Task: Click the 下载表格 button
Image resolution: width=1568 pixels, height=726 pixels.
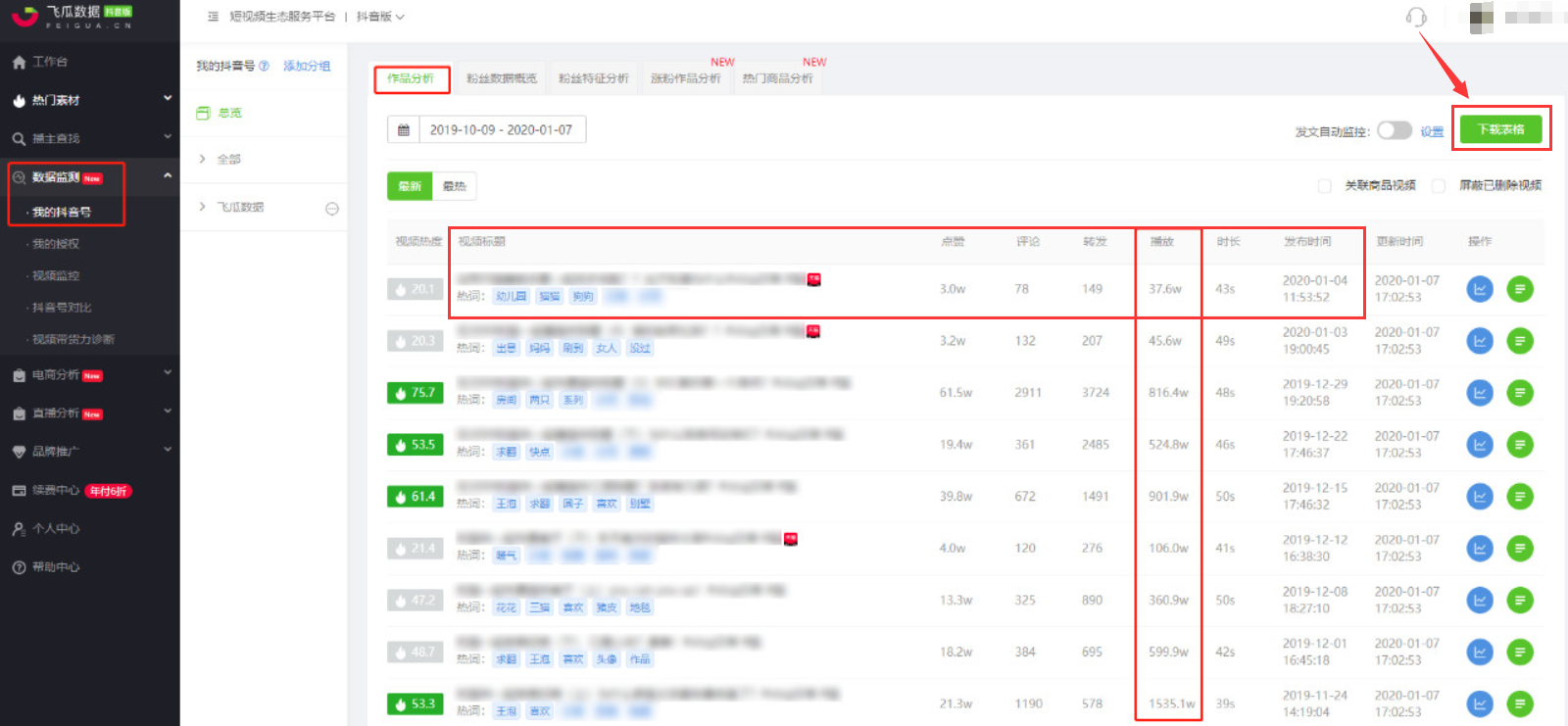Action: pos(1500,129)
